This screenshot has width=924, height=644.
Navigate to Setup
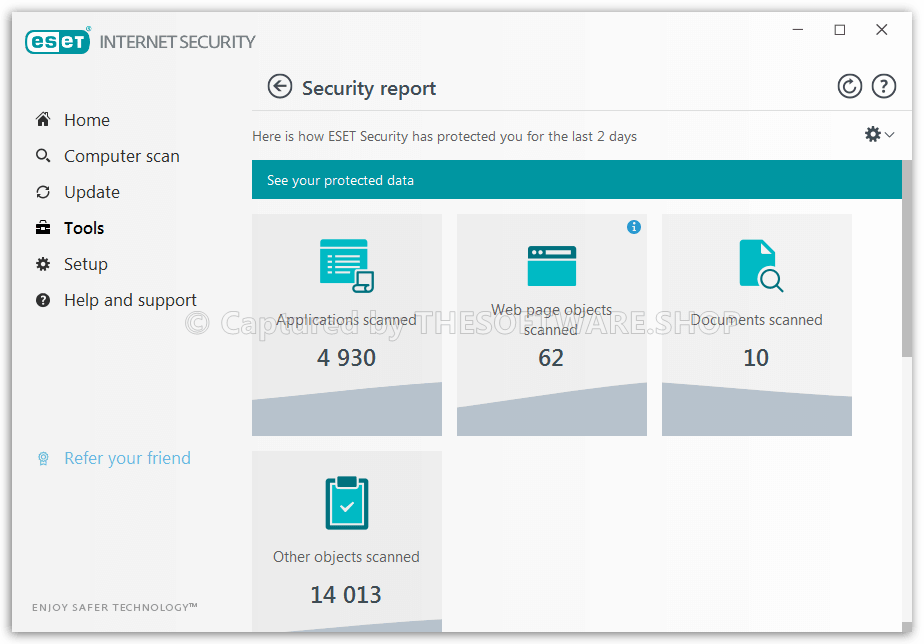click(85, 264)
